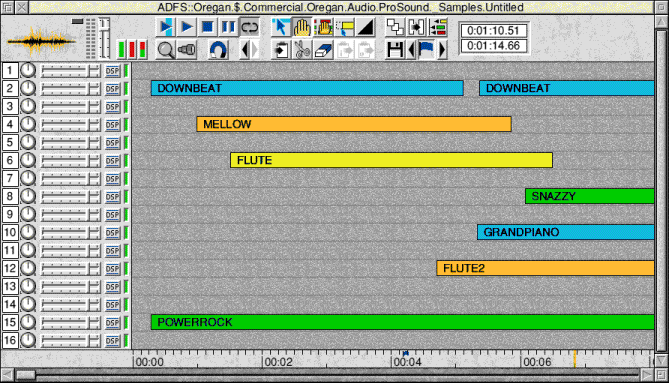Set the volume slider on track 4
The image size is (669, 383).
click(x=70, y=125)
